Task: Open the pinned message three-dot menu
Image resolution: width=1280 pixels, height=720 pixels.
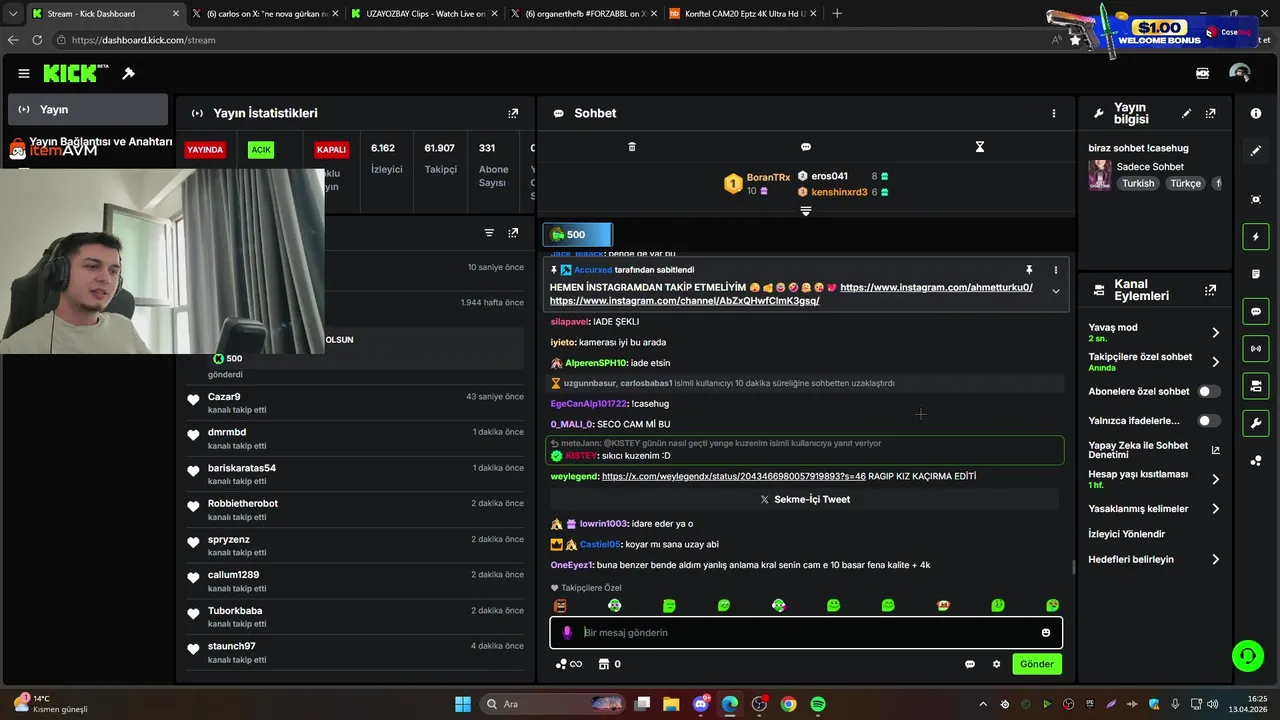Action: (x=1055, y=270)
